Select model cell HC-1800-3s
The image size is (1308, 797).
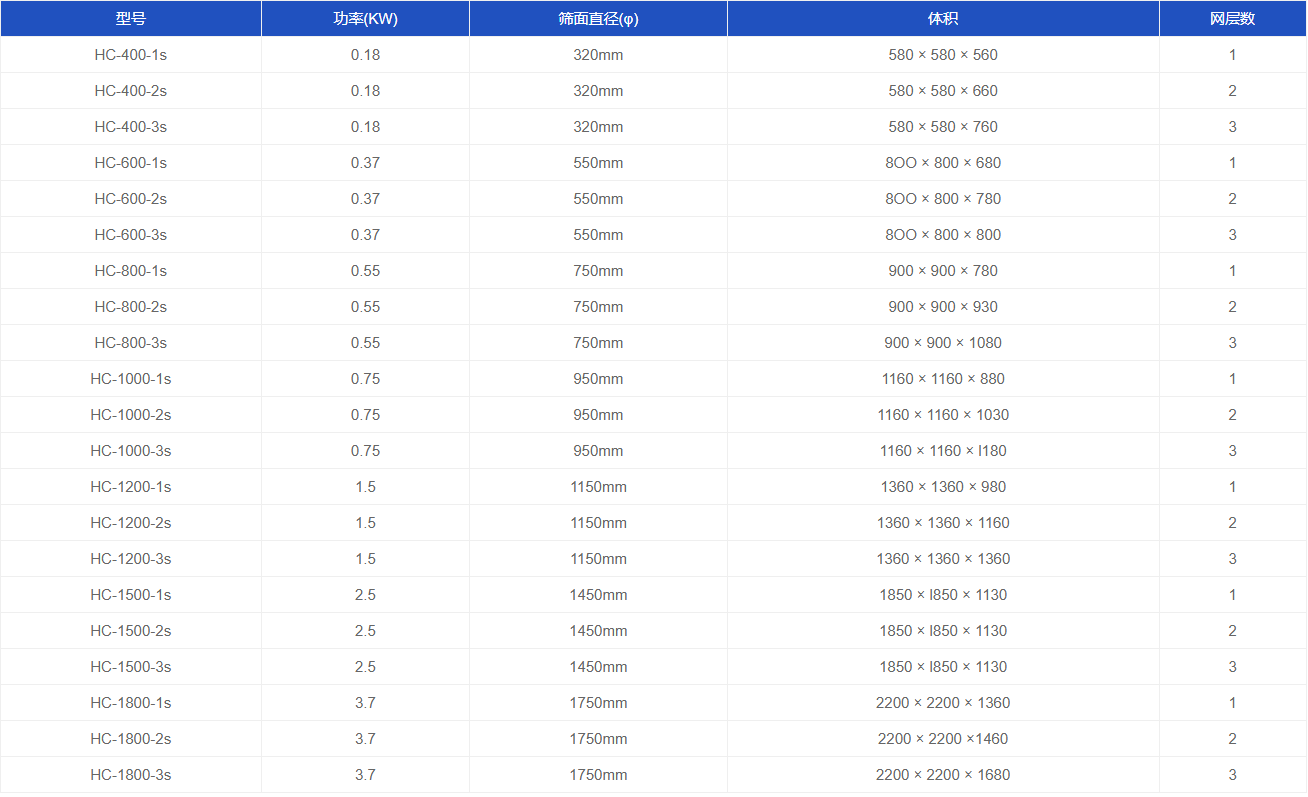131,775
